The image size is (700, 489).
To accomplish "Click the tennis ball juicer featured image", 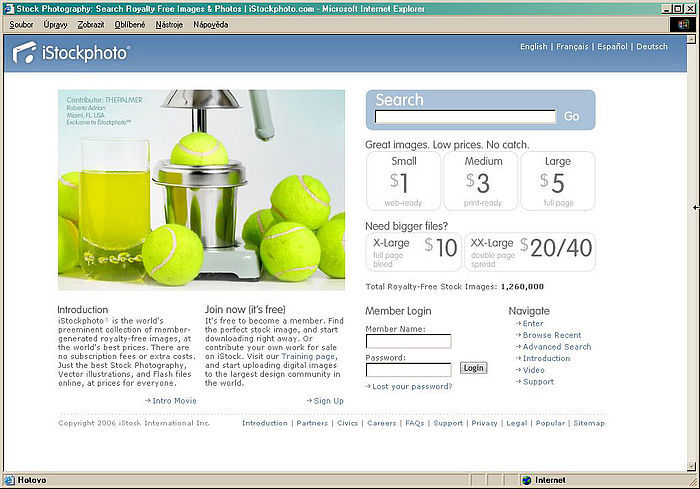I will [202, 189].
